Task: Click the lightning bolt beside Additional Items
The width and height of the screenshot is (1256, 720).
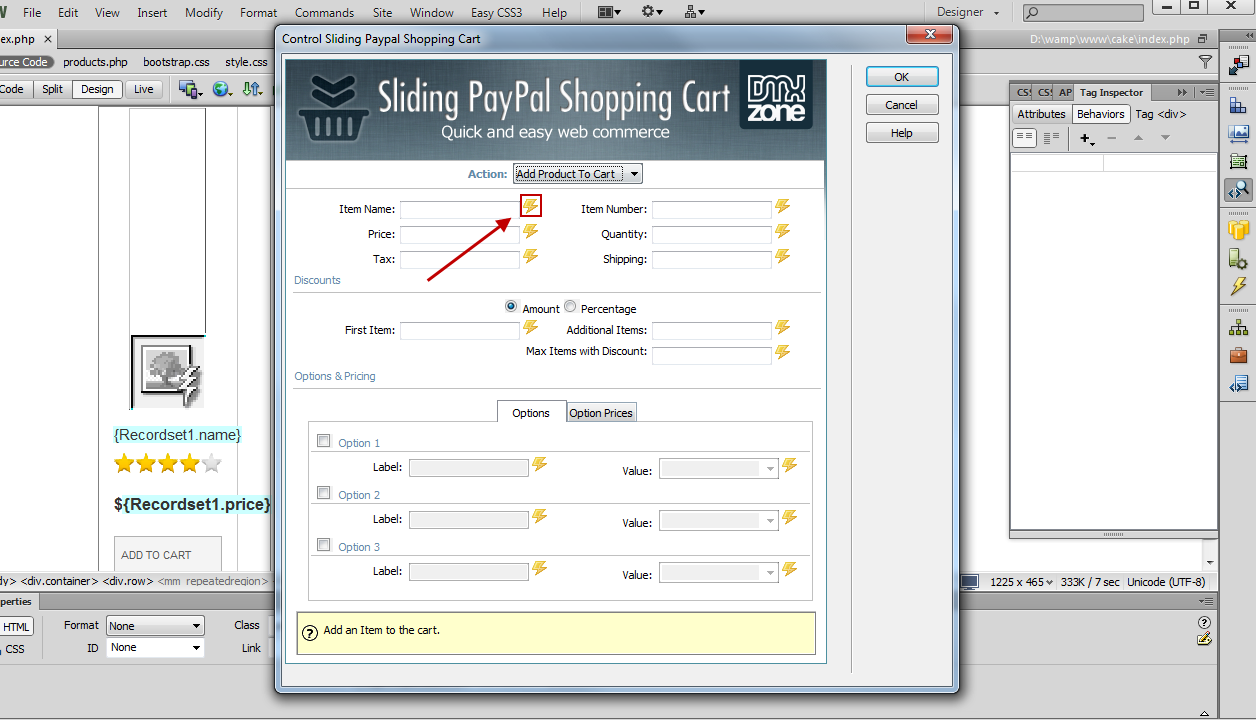Action: [782, 327]
